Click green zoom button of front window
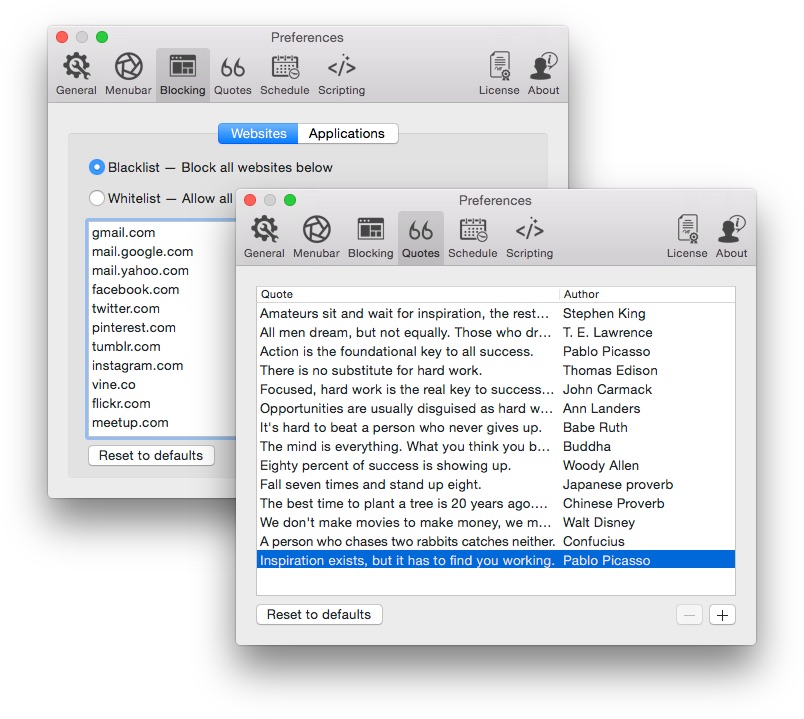 [x=290, y=200]
